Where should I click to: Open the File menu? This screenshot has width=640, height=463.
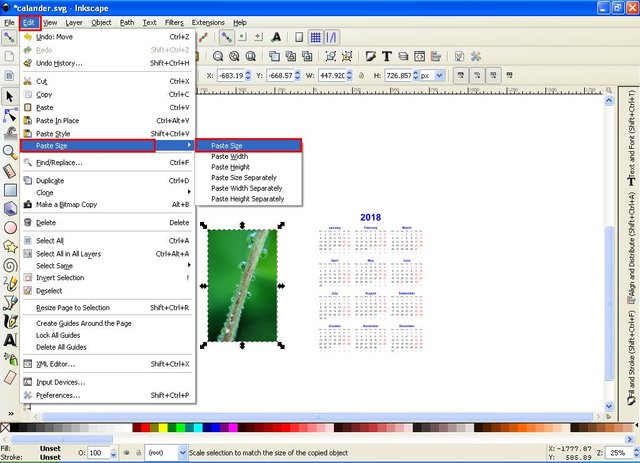[9, 22]
